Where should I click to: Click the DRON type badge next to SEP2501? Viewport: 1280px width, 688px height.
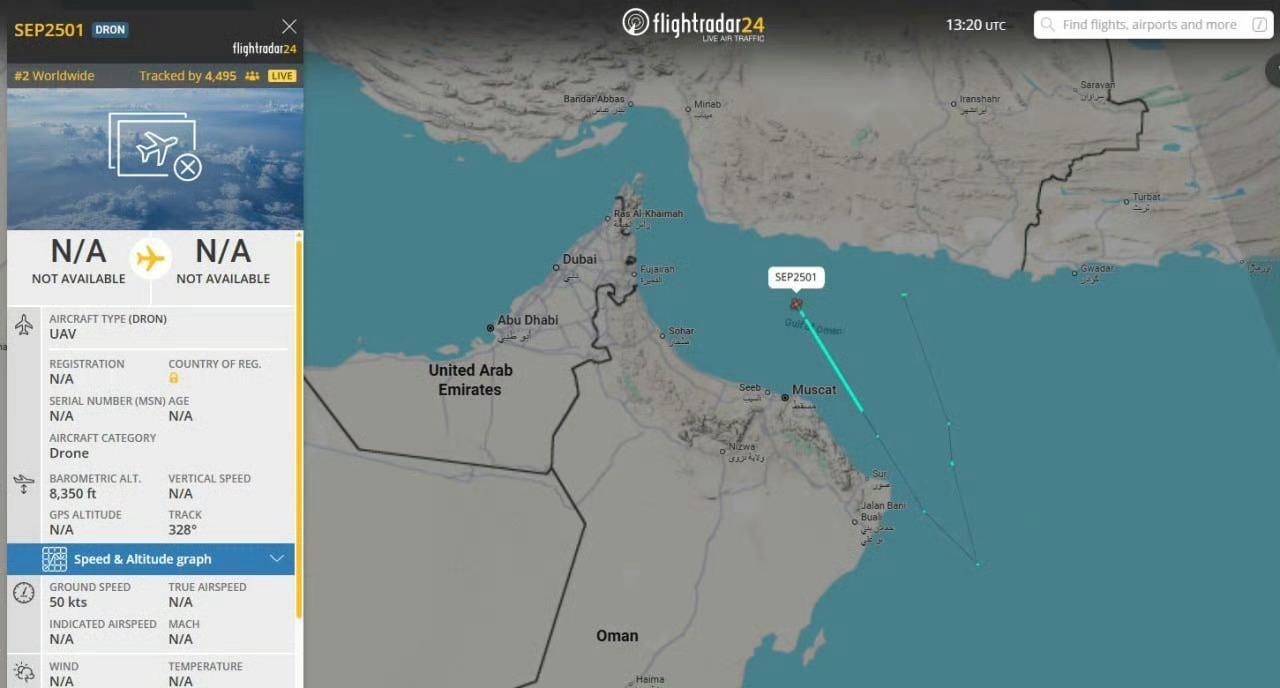click(x=110, y=30)
